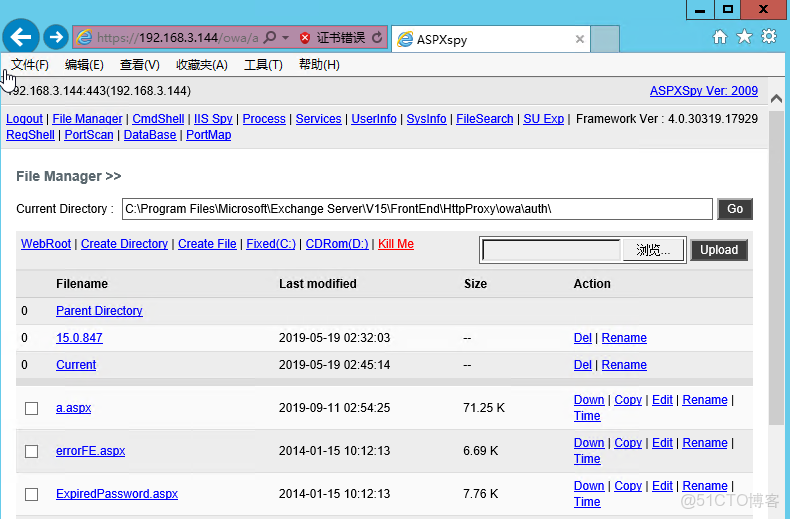Open Favorites star icon
The height and width of the screenshot is (519, 790).
click(x=744, y=36)
